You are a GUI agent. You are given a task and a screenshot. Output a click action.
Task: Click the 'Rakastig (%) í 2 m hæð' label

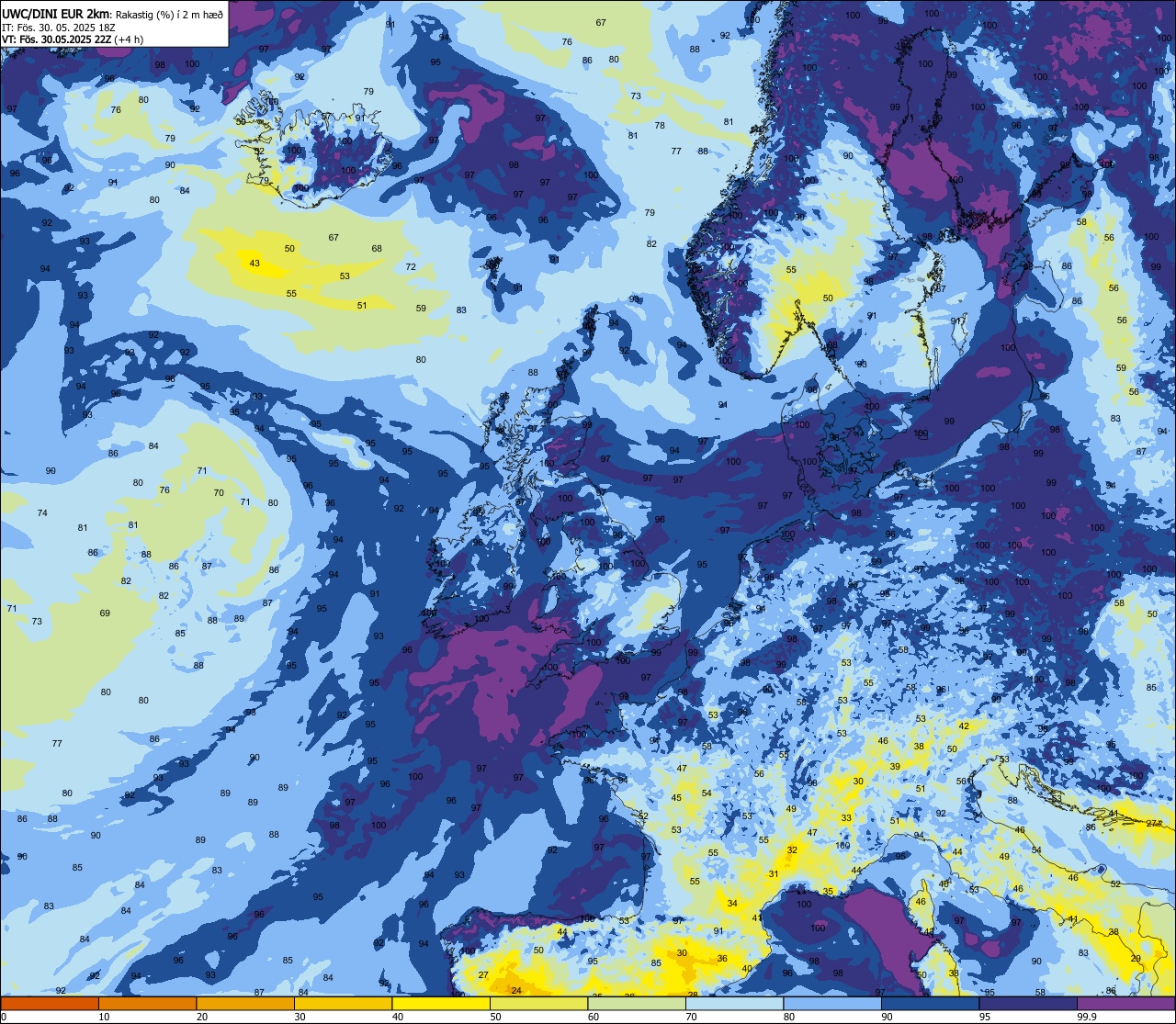point(170,15)
